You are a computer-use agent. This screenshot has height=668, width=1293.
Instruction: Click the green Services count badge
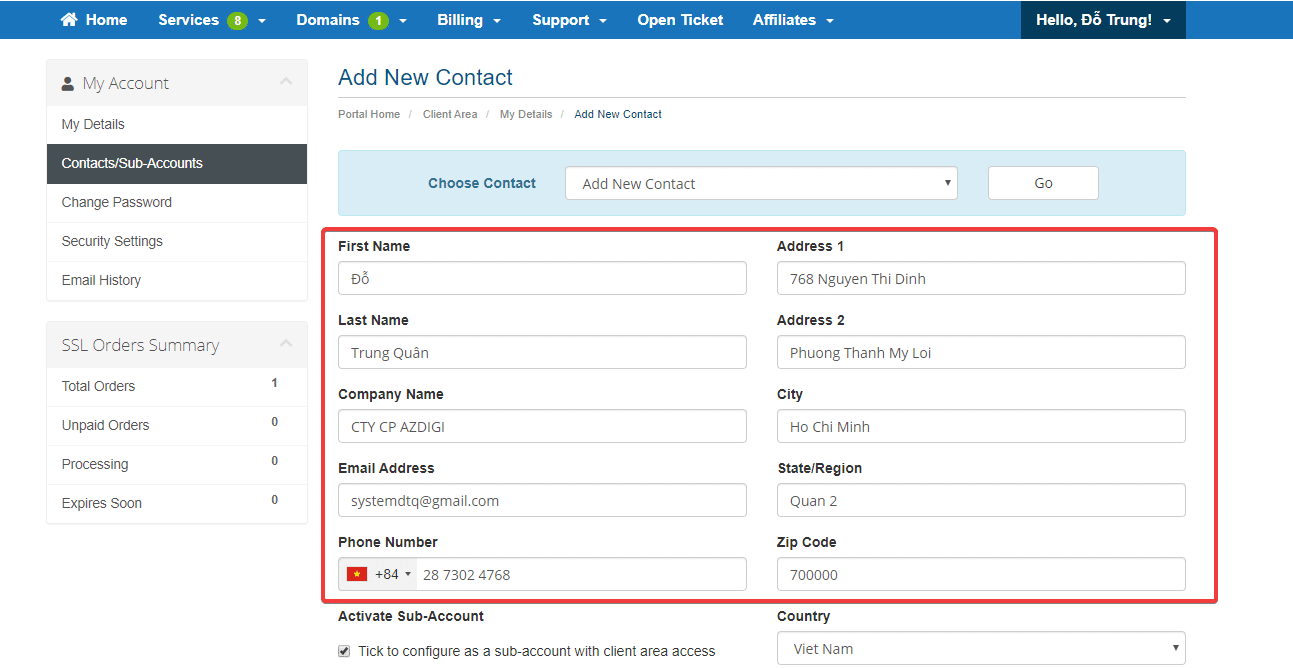point(237,20)
